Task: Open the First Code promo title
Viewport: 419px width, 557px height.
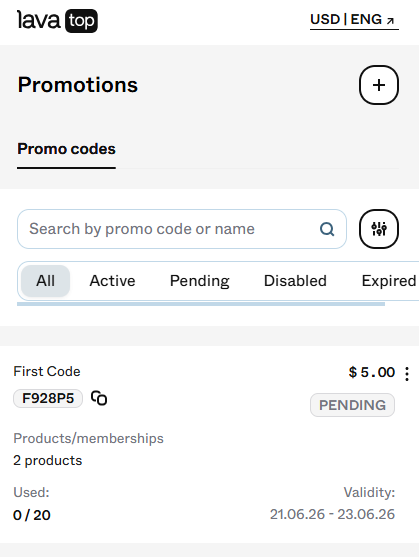Action: (47, 372)
